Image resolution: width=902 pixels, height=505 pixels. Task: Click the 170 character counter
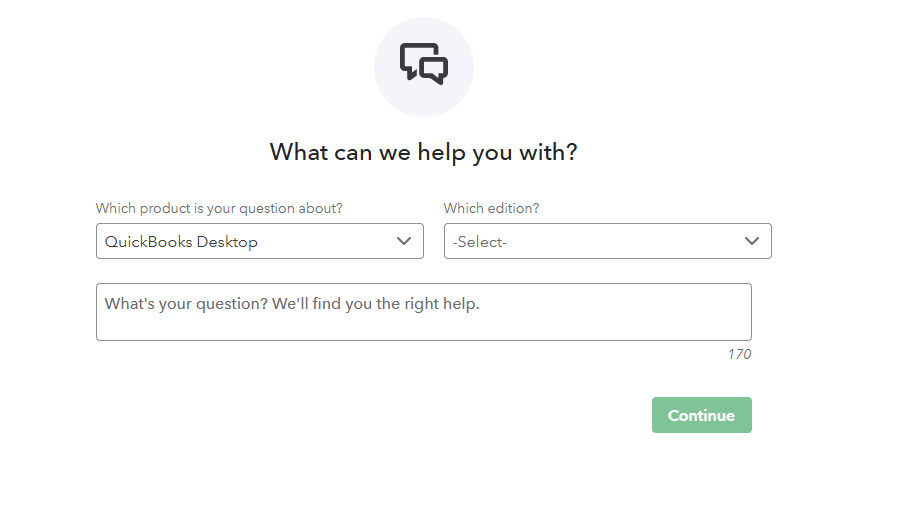pos(739,354)
